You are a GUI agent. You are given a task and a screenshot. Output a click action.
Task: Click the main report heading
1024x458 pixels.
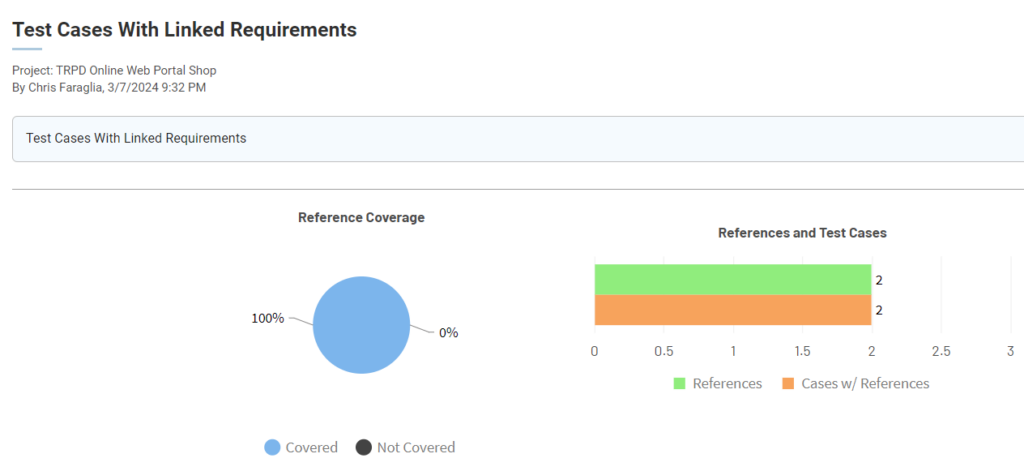[184, 29]
